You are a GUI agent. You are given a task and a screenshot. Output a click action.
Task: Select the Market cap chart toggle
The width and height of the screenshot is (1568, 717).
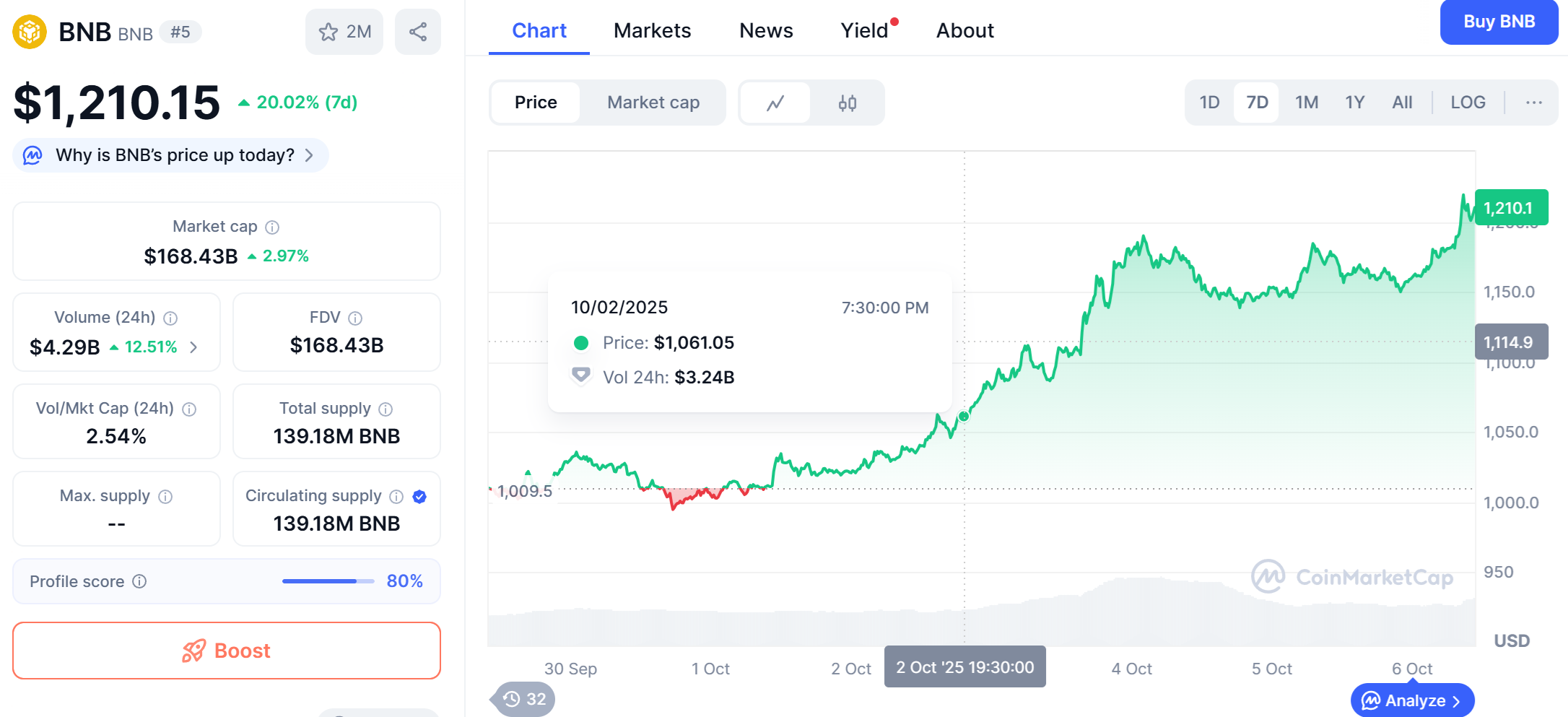pos(653,103)
